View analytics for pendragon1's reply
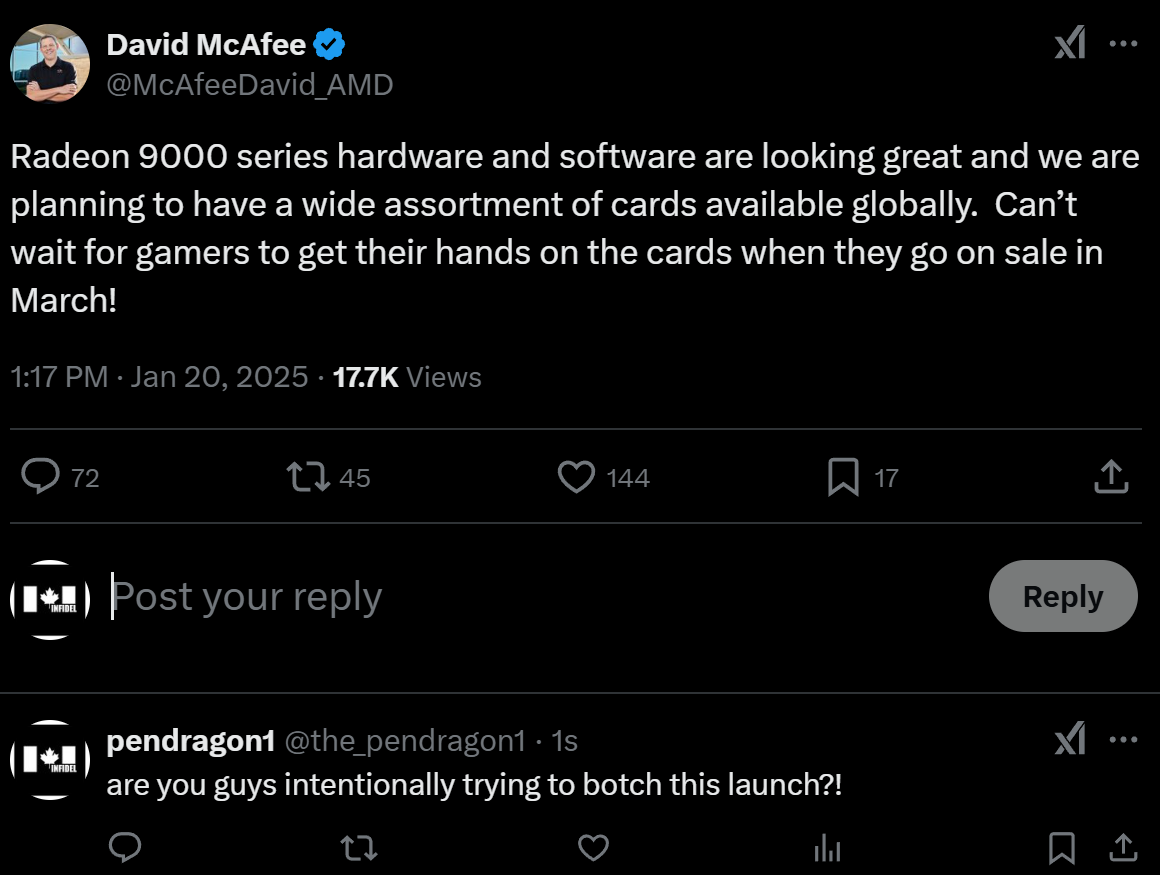The height and width of the screenshot is (875, 1160). click(x=827, y=848)
